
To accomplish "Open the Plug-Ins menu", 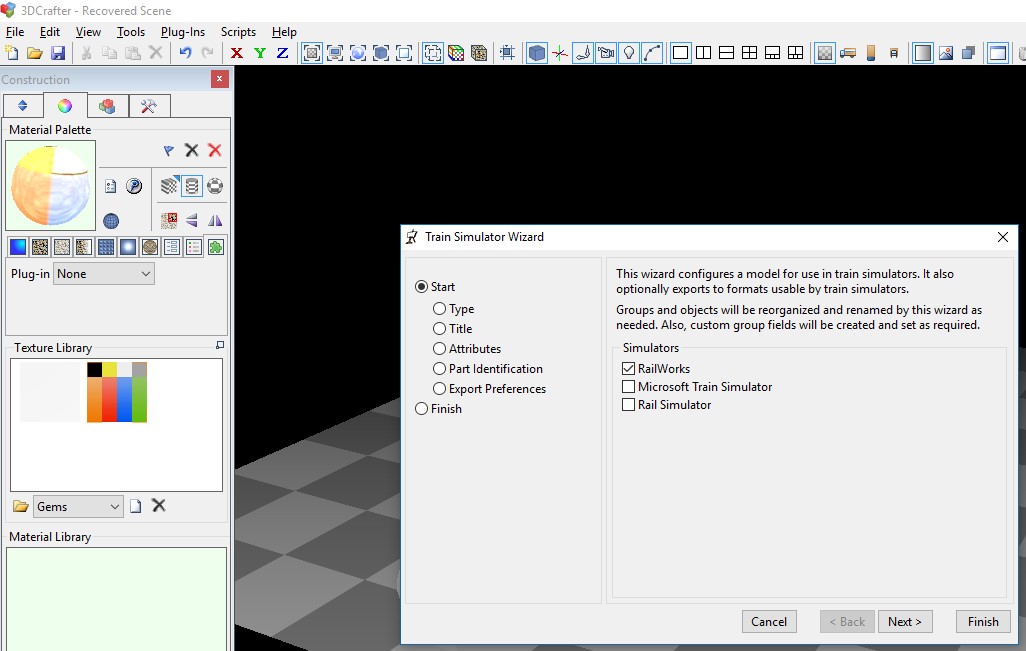I will coord(183,31).
